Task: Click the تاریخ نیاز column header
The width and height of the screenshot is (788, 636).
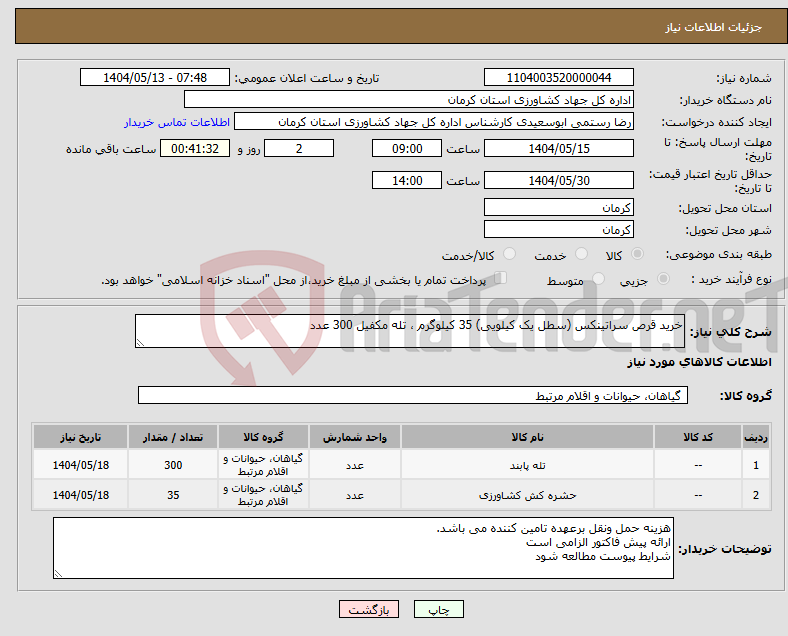Action: [80, 437]
